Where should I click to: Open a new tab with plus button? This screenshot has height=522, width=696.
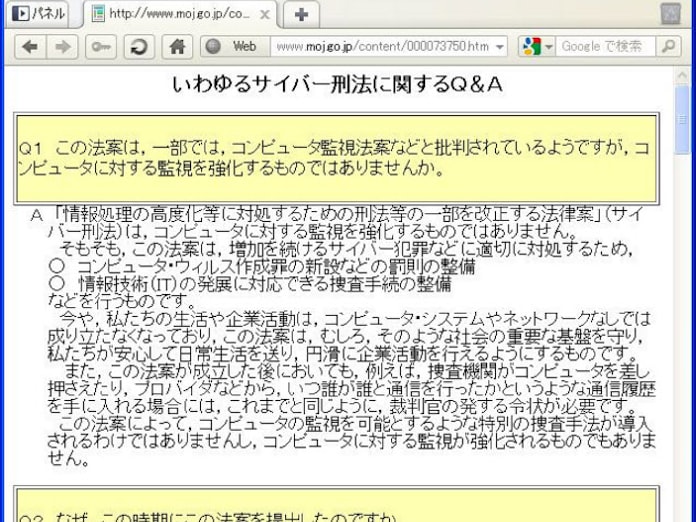click(x=301, y=14)
